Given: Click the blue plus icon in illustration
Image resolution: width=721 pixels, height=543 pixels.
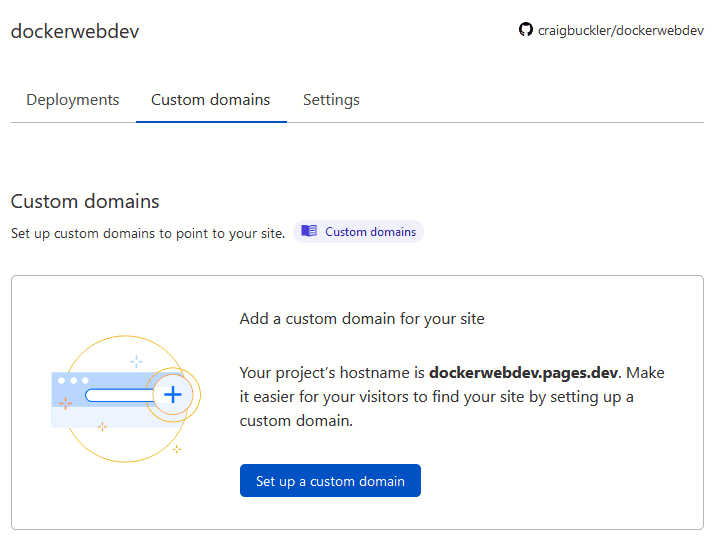Looking at the screenshot, I should click(x=172, y=395).
